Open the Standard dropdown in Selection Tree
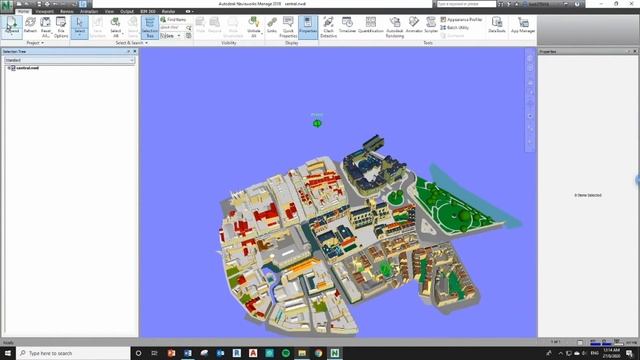This screenshot has height=360, width=640. 69,60
